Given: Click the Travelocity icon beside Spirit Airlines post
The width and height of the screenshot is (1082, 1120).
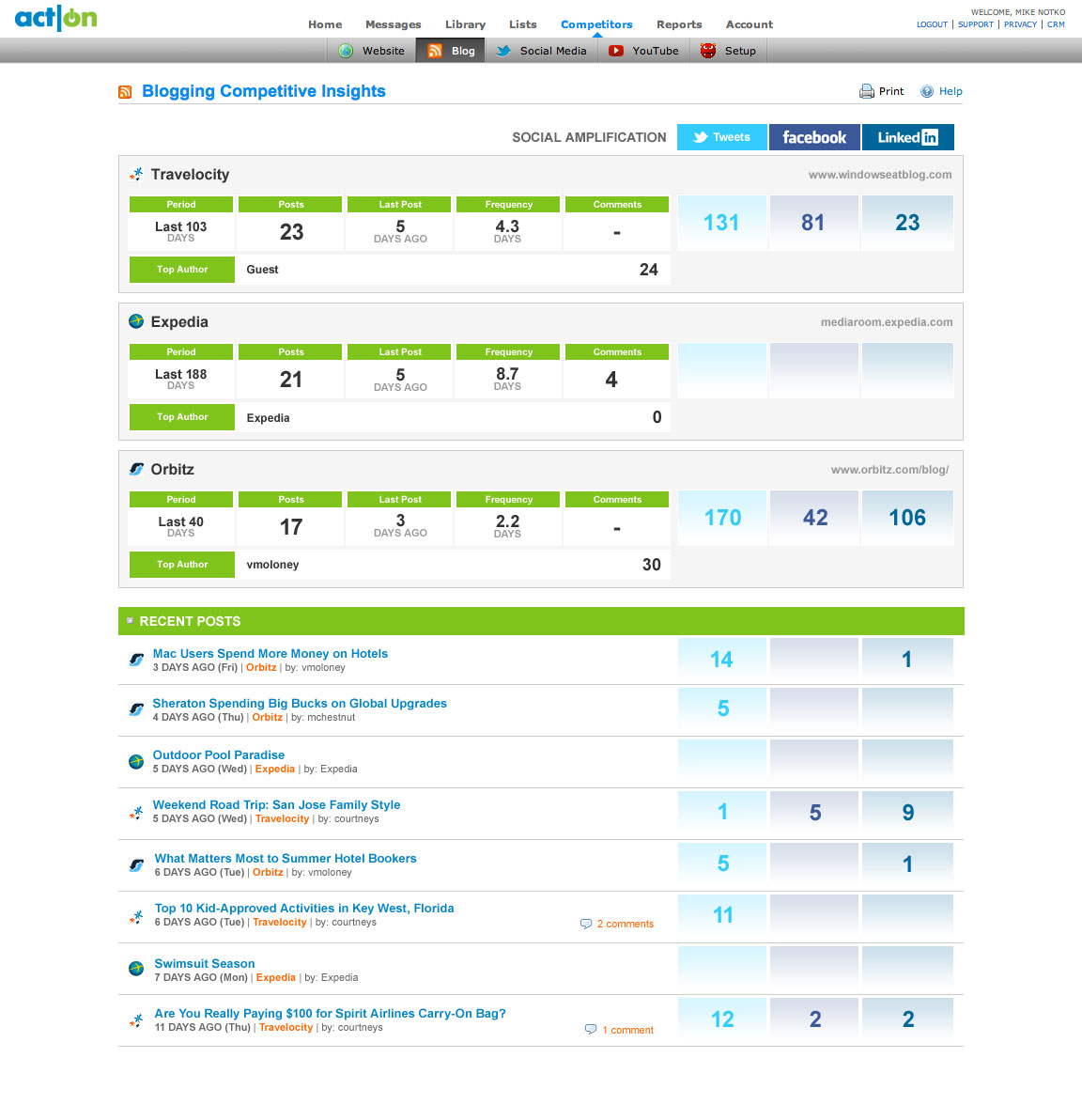Looking at the screenshot, I should 136,1020.
